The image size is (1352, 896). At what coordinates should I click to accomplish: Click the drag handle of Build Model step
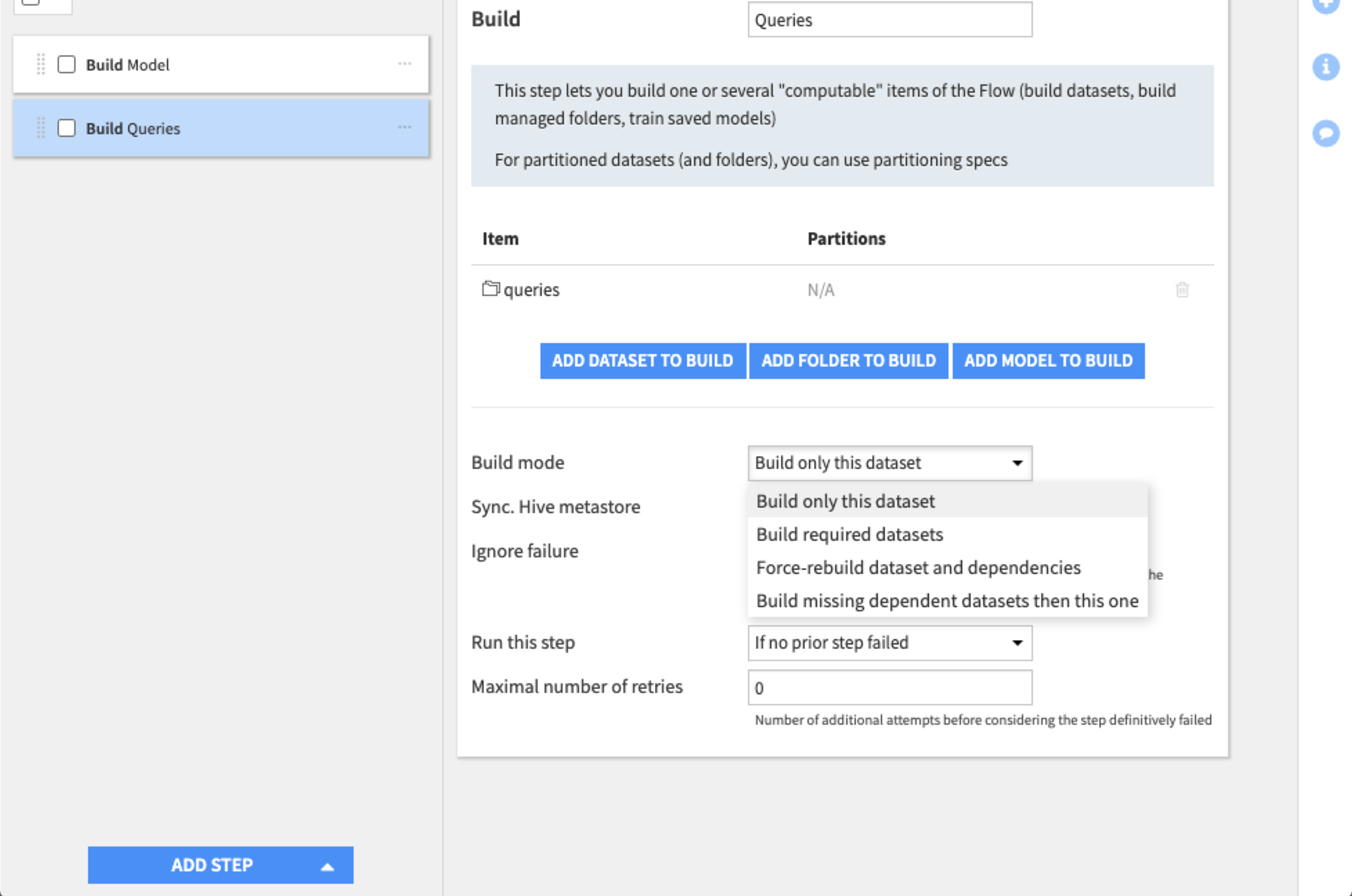coord(41,65)
